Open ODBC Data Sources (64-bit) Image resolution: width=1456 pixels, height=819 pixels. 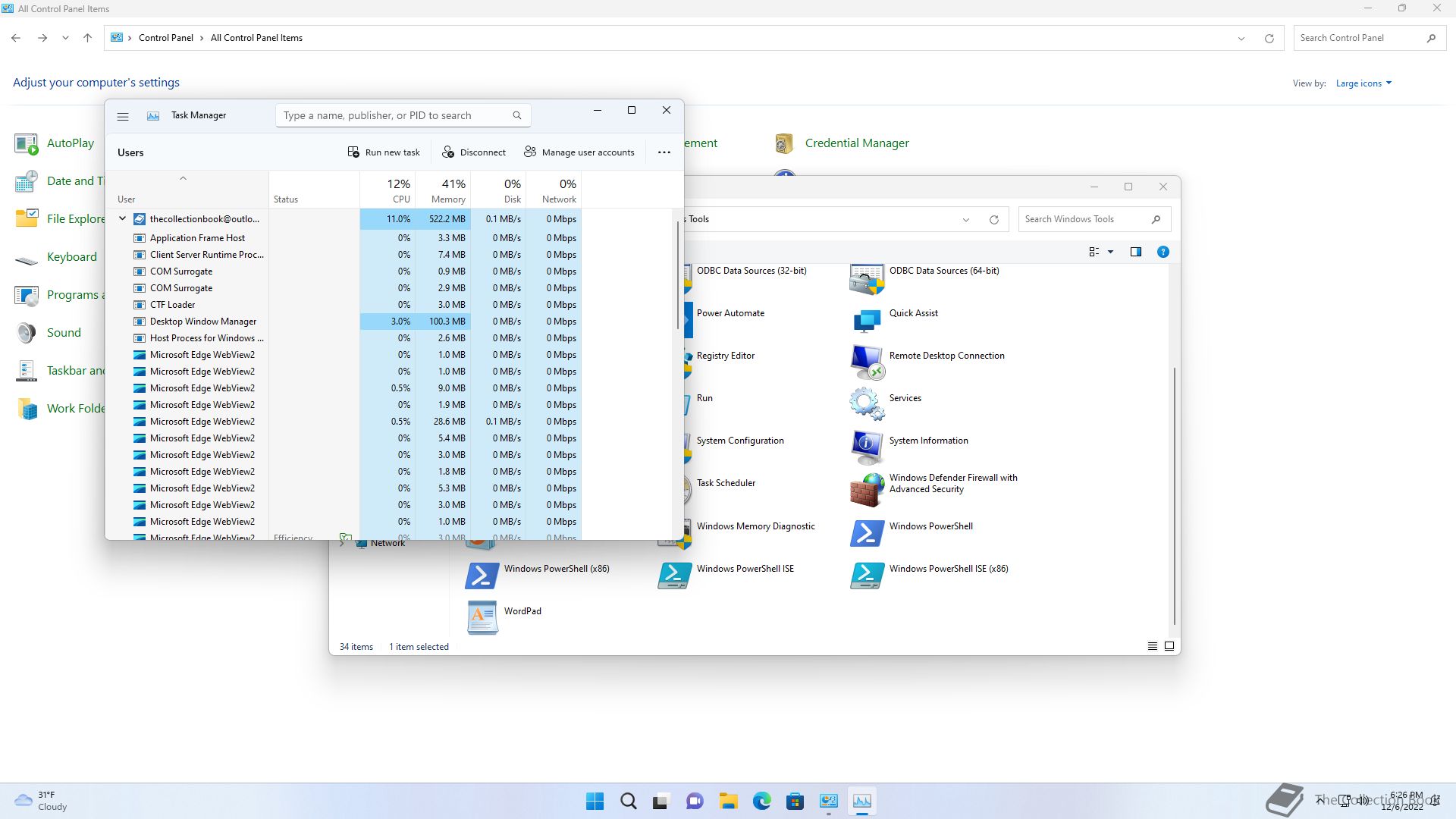pos(925,279)
